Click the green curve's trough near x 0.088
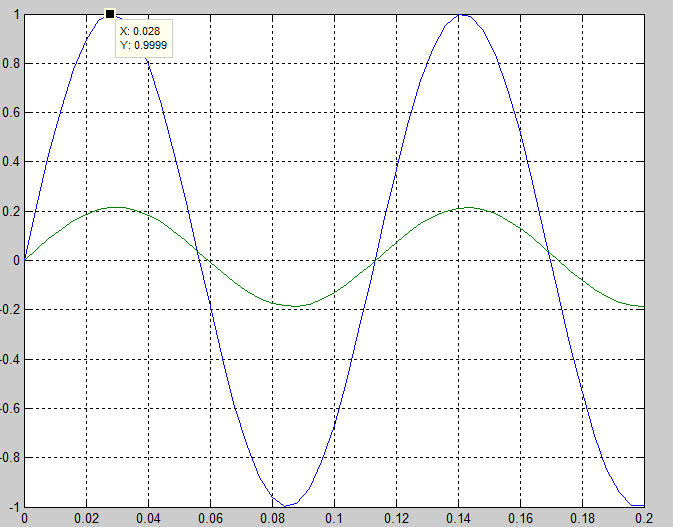The height and width of the screenshot is (527, 673). pos(296,306)
